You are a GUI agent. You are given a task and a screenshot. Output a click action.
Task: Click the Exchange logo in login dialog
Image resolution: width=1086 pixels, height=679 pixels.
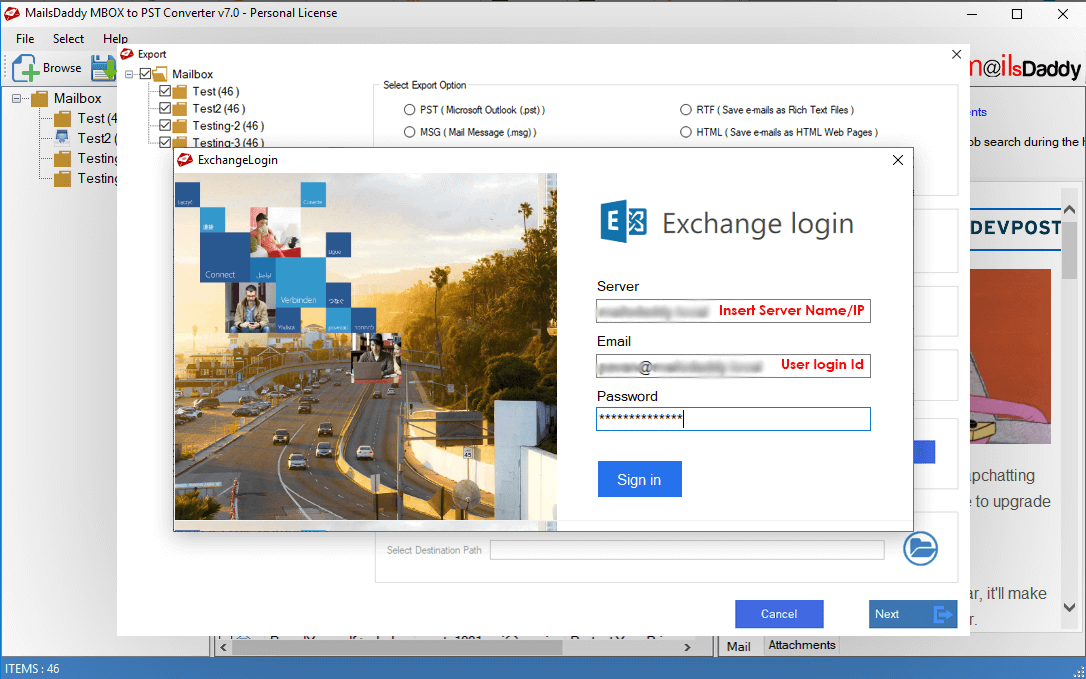[623, 222]
